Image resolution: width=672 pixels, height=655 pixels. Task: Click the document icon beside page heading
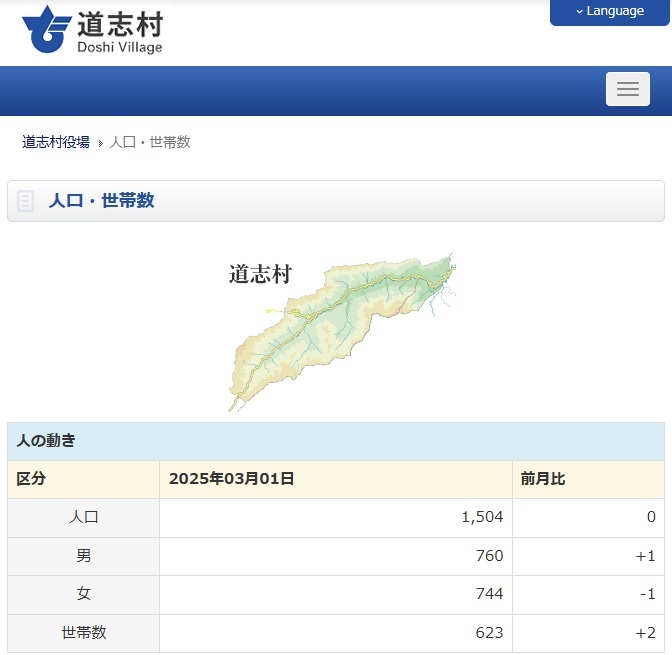click(26, 201)
